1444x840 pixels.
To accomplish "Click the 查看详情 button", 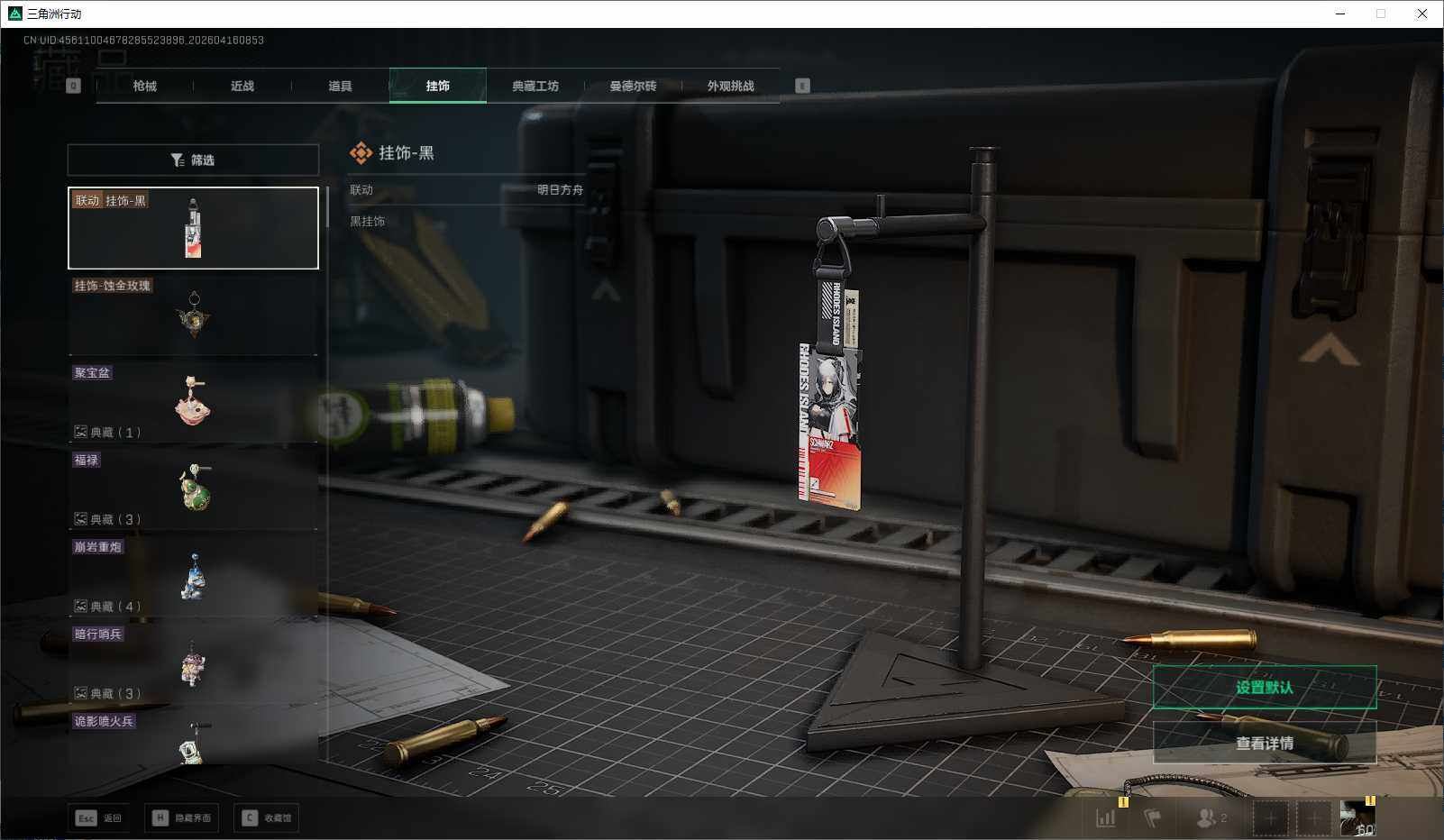I will (x=1265, y=744).
